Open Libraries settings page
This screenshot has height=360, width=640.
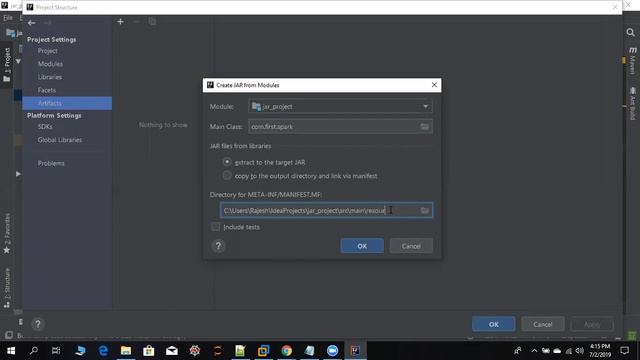(50, 77)
